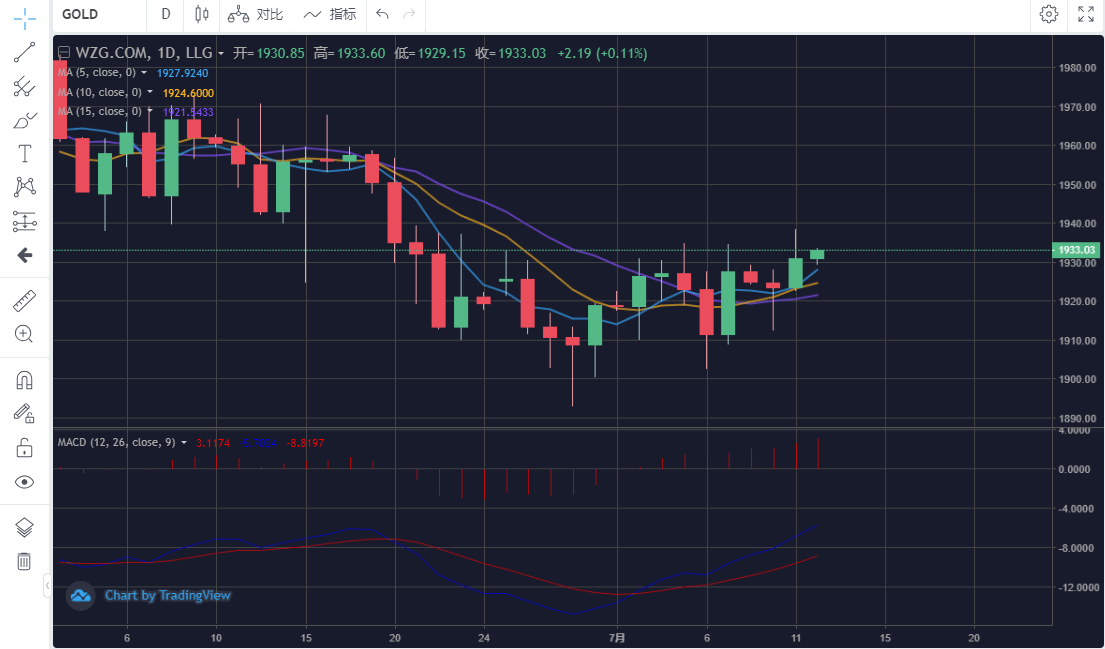
Task: Hide all drawings with eye icon
Action: point(25,482)
